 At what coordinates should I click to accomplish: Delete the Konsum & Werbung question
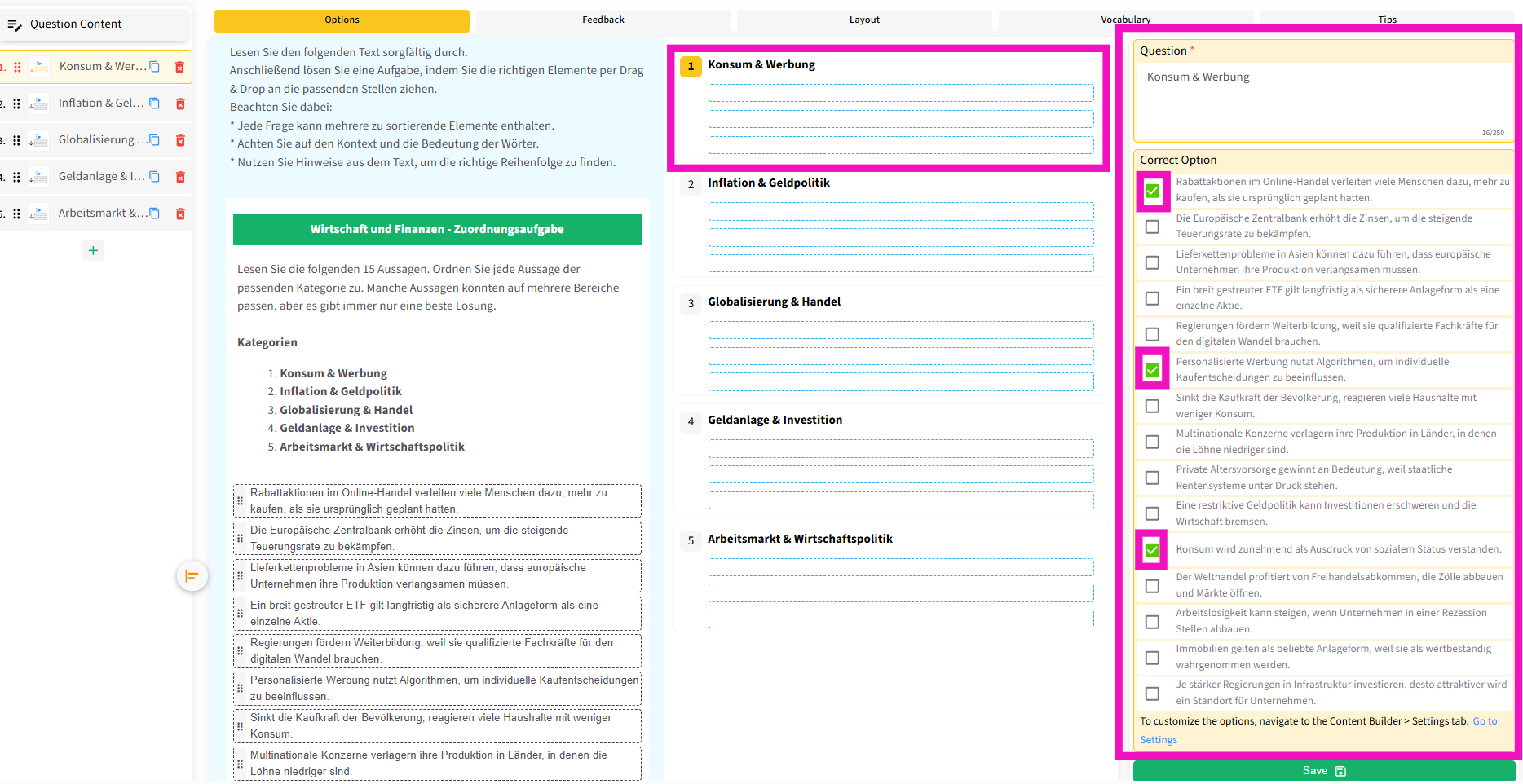[x=179, y=67]
